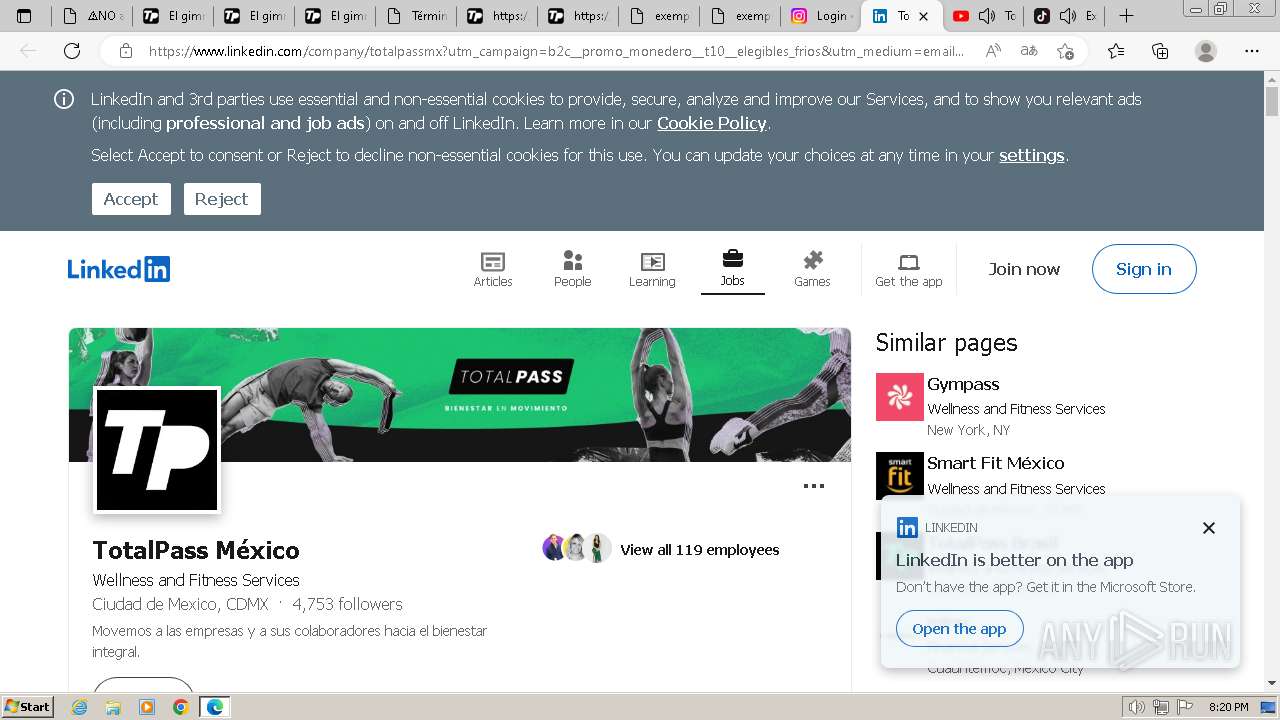Screen dimensions: 1280x720
Task: Launch Internet Explorer from taskbar
Action: [x=79, y=707]
